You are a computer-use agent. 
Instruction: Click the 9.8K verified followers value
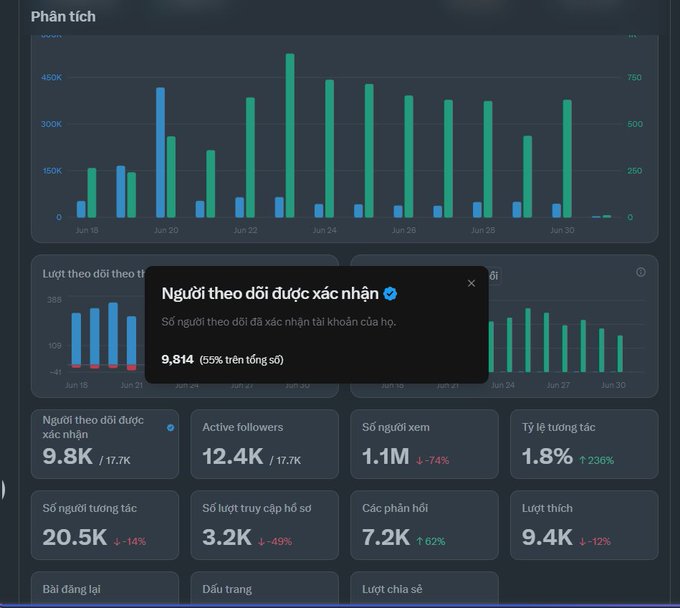pyautogui.click(x=68, y=456)
